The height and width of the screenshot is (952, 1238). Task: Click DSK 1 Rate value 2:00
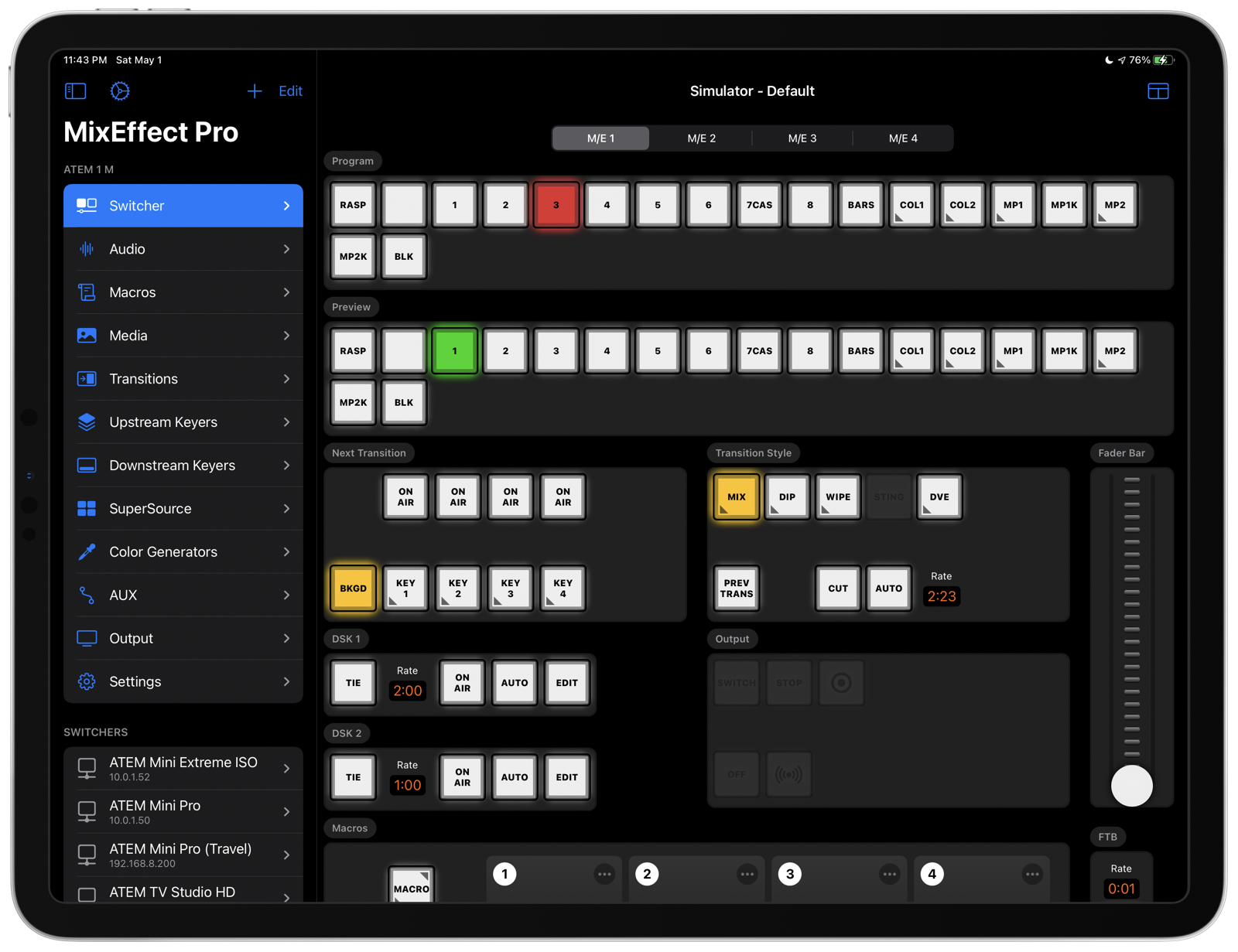(x=408, y=691)
